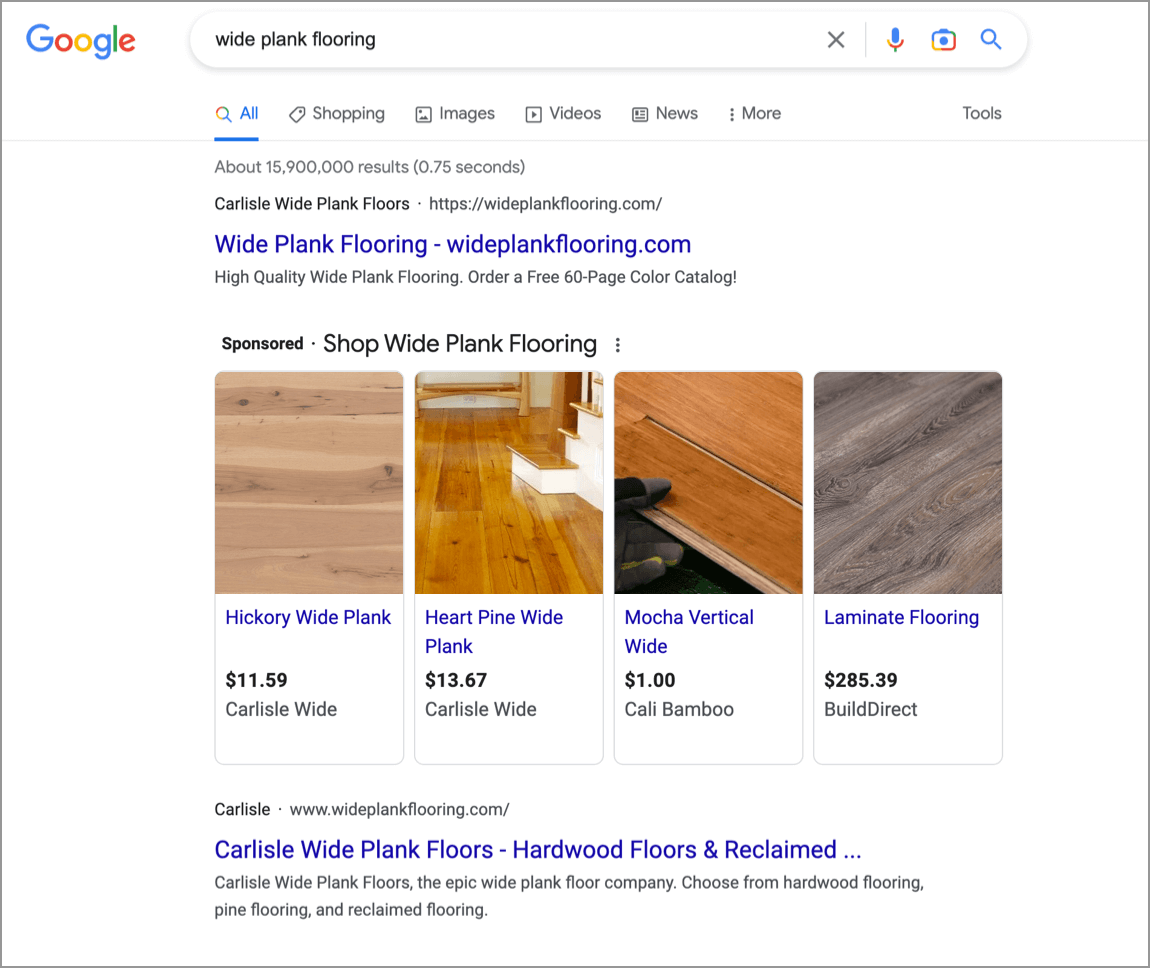Click Carlisle Wide under the Heart Pine price
The width and height of the screenshot is (1150, 968).
tap(480, 710)
